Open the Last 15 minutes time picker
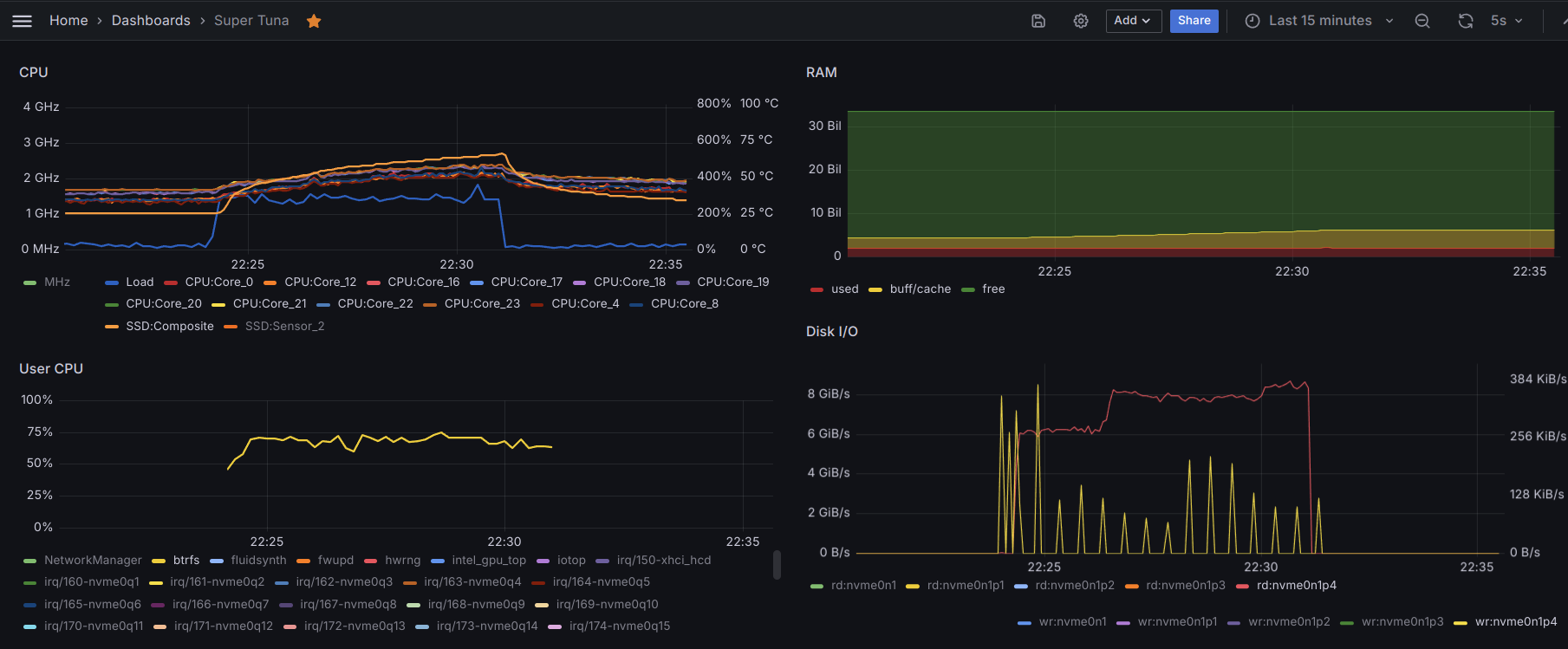 pyautogui.click(x=1319, y=21)
